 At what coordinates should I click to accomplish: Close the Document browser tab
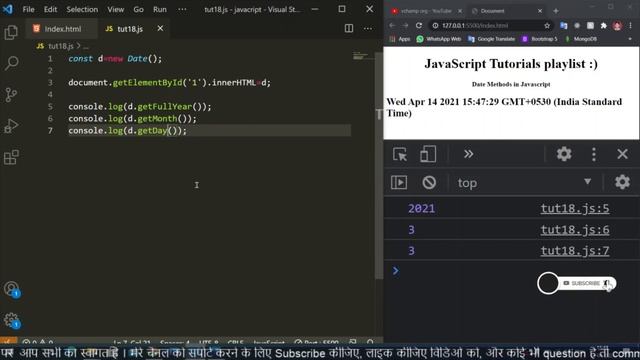click(x=540, y=11)
